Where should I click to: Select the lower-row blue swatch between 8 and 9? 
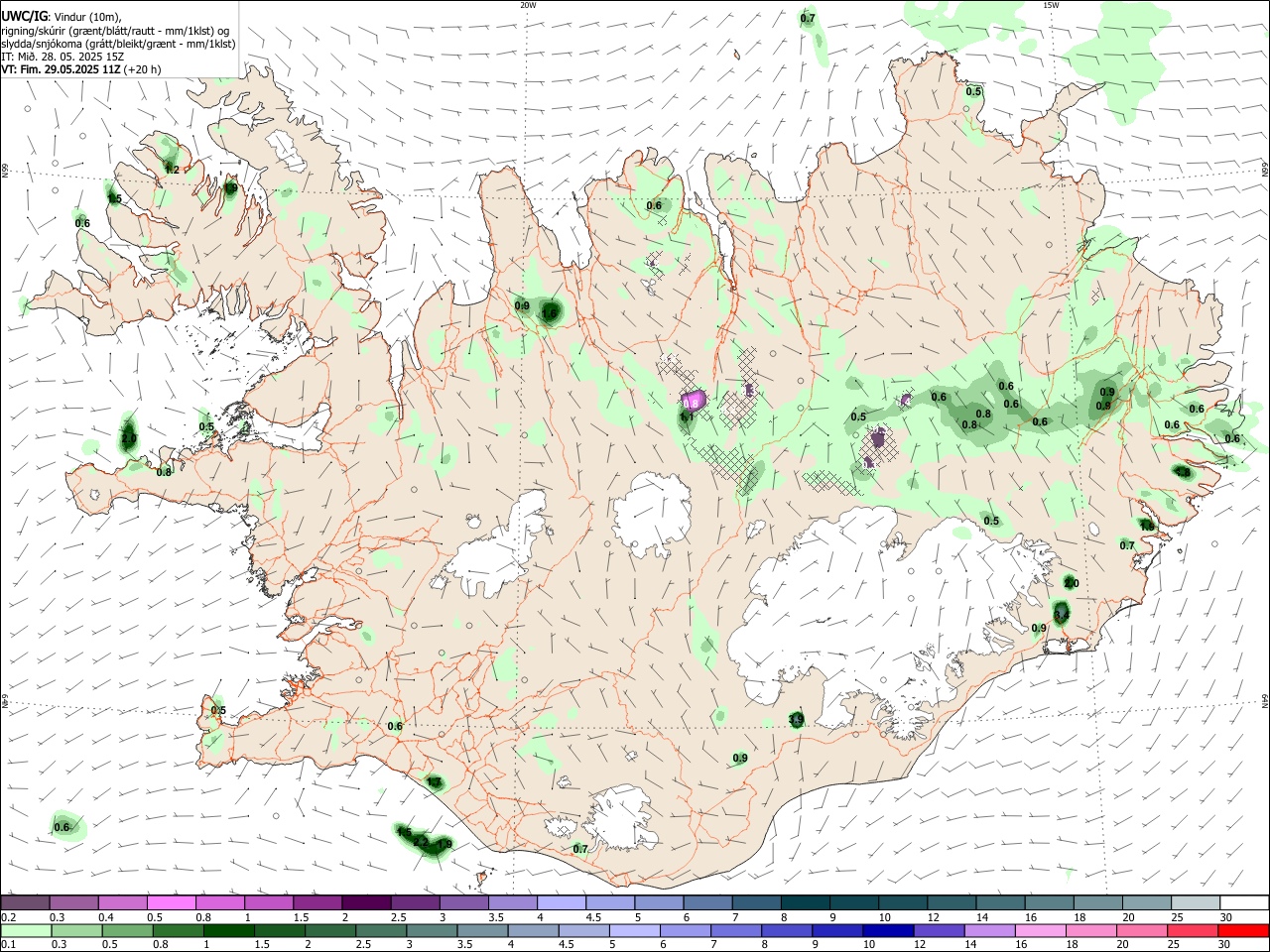click(787, 931)
